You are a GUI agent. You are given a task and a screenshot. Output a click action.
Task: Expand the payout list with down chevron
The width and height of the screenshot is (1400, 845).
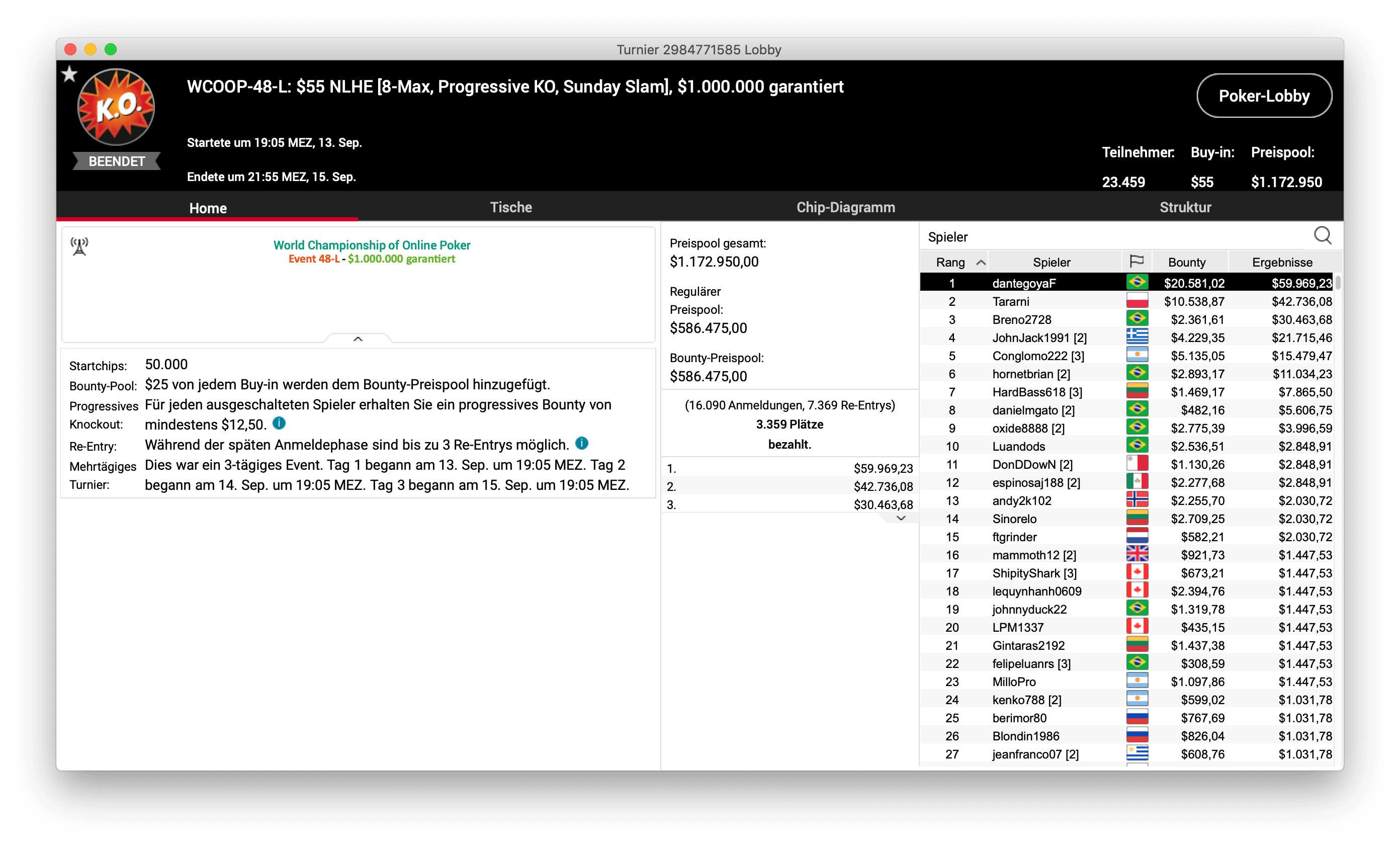tap(901, 518)
